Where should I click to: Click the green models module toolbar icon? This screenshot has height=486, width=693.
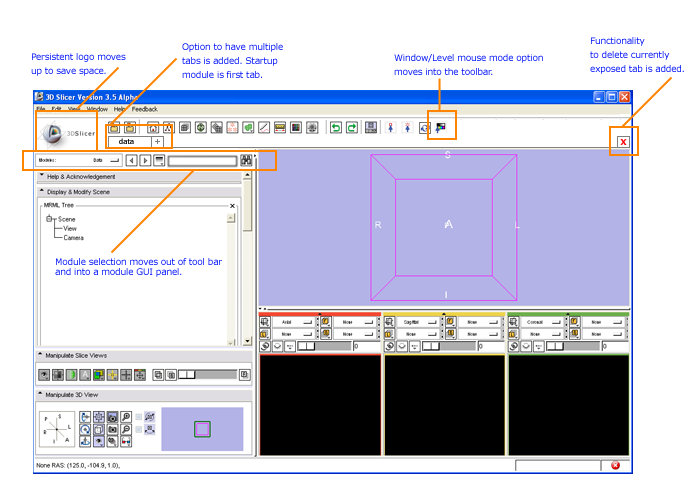(x=248, y=128)
